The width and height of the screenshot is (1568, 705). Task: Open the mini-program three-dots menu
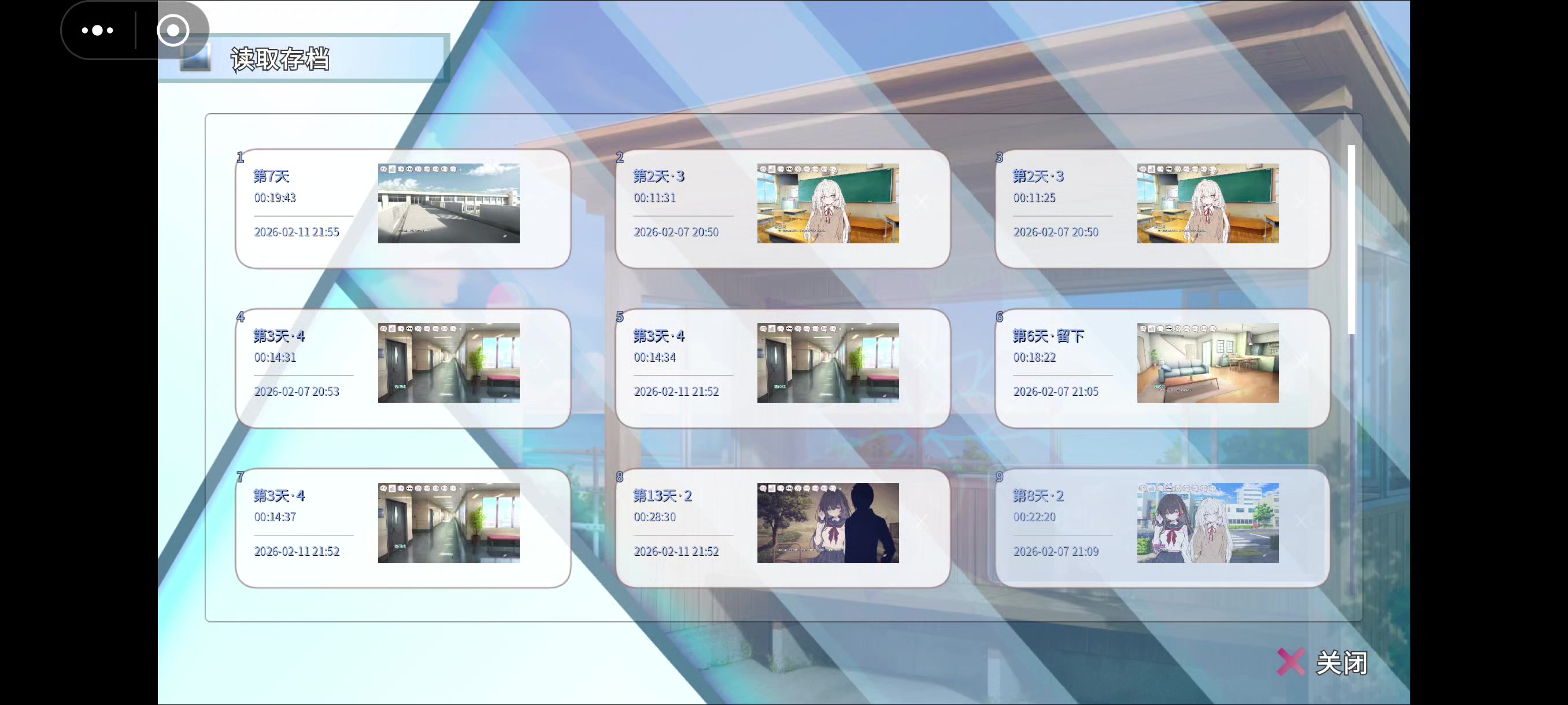97,30
